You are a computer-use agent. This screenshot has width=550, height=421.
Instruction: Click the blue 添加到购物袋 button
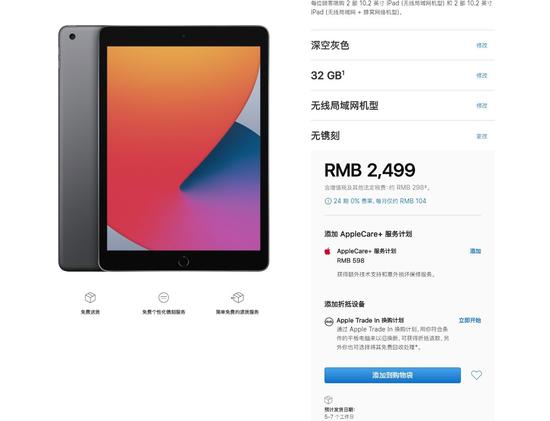pyautogui.click(x=393, y=375)
